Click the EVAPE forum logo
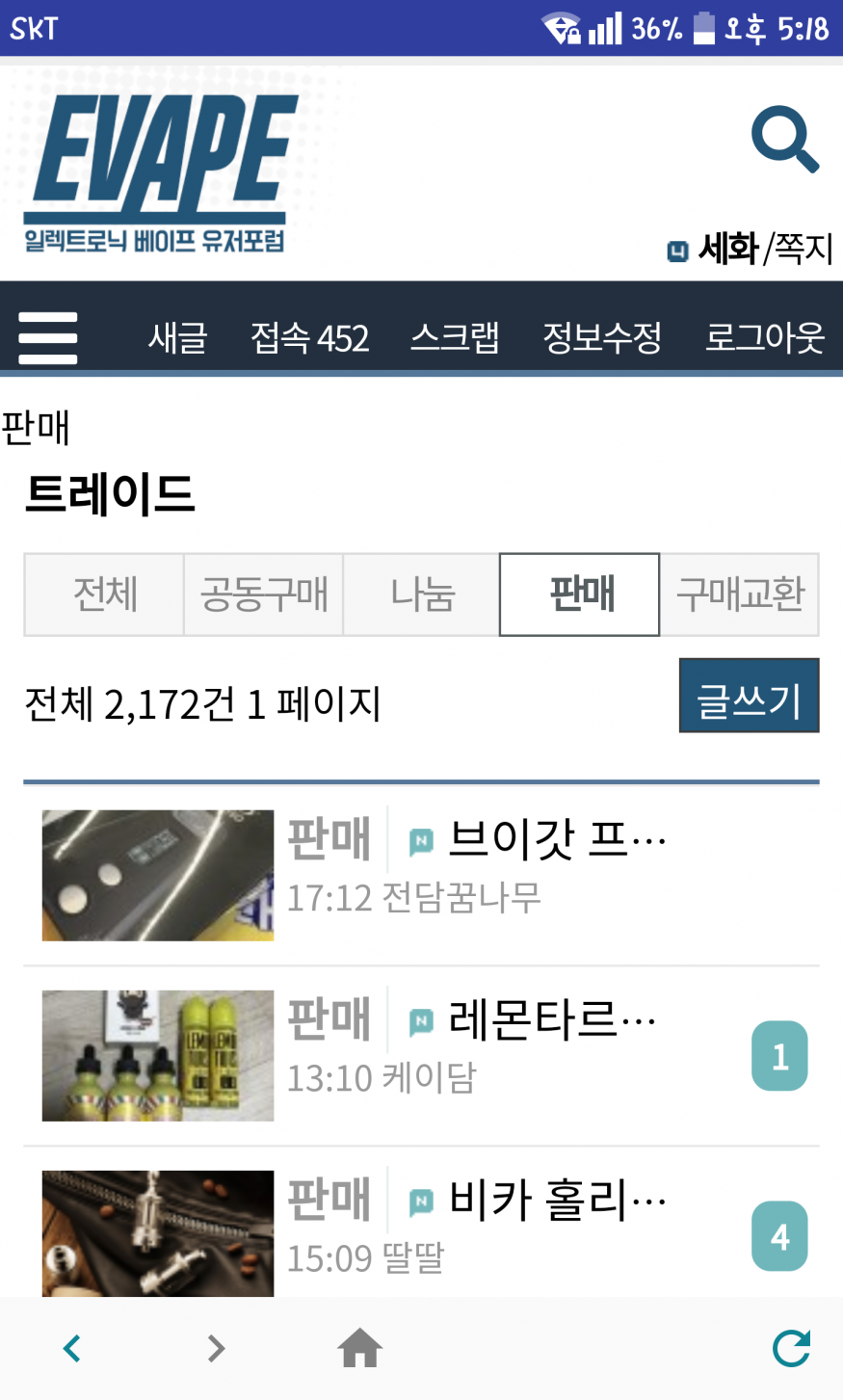Screen dimensions: 843x1400 point(159,173)
